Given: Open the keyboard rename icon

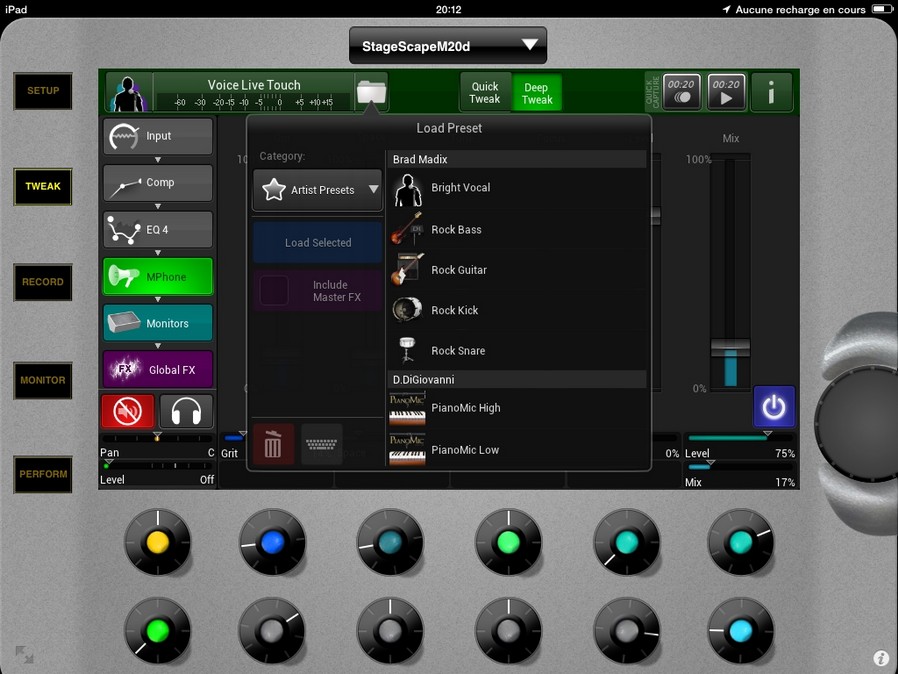Looking at the screenshot, I should pyautogui.click(x=322, y=445).
